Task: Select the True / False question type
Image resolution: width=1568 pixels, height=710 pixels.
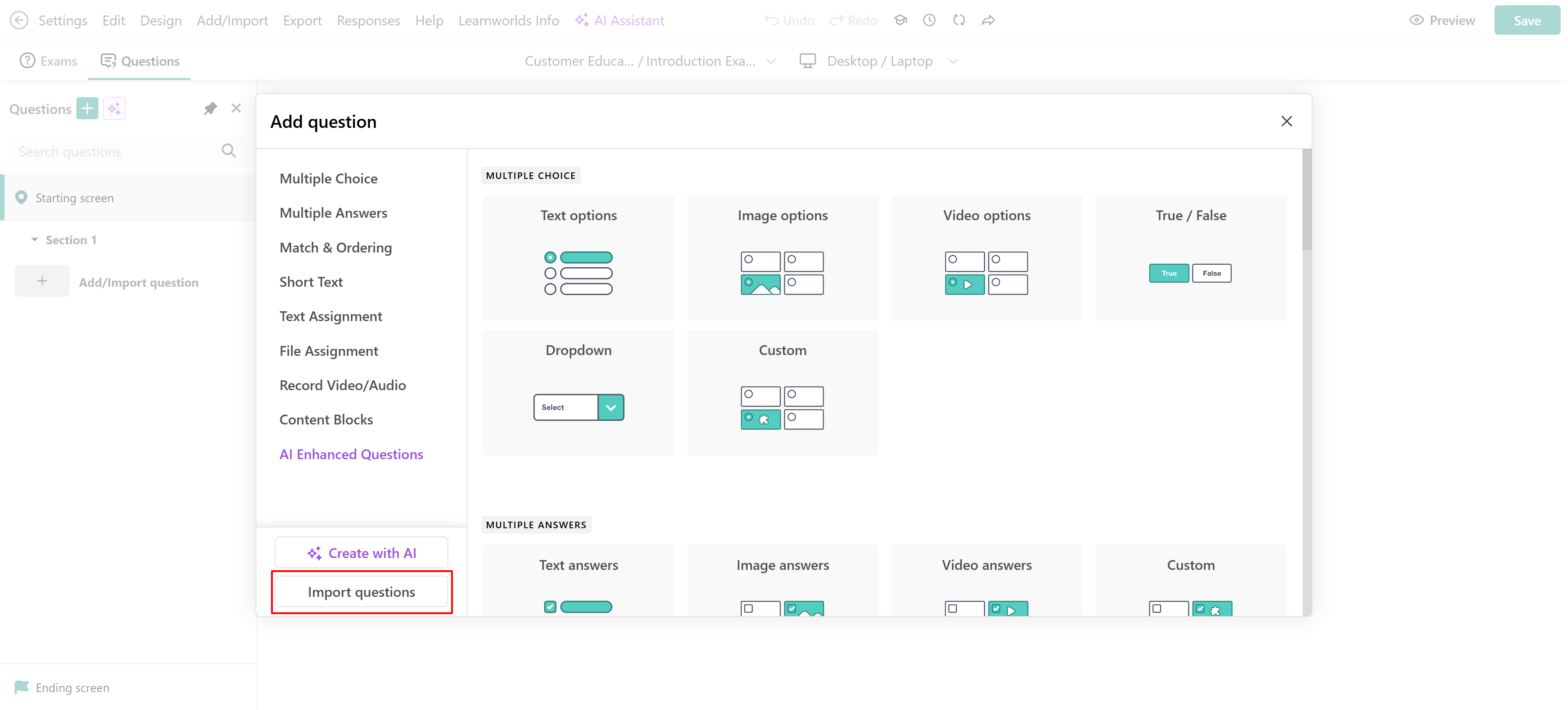Action: coord(1190,258)
